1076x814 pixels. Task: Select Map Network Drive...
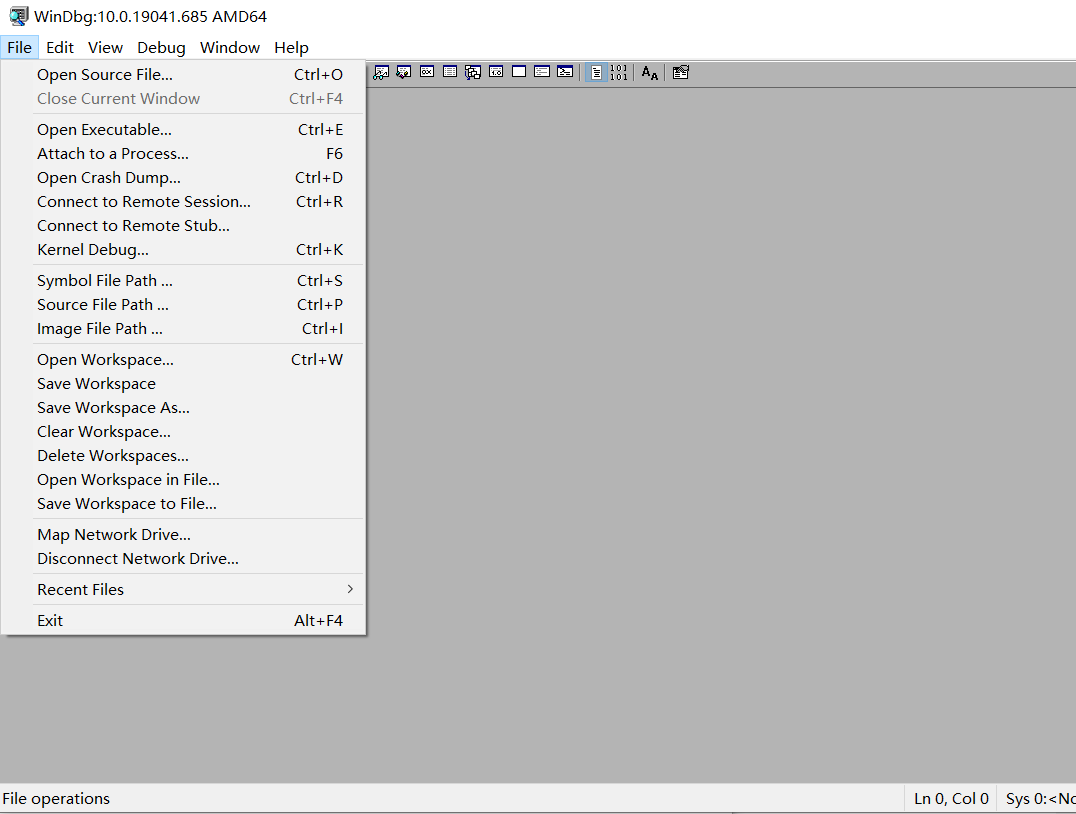coord(183,534)
